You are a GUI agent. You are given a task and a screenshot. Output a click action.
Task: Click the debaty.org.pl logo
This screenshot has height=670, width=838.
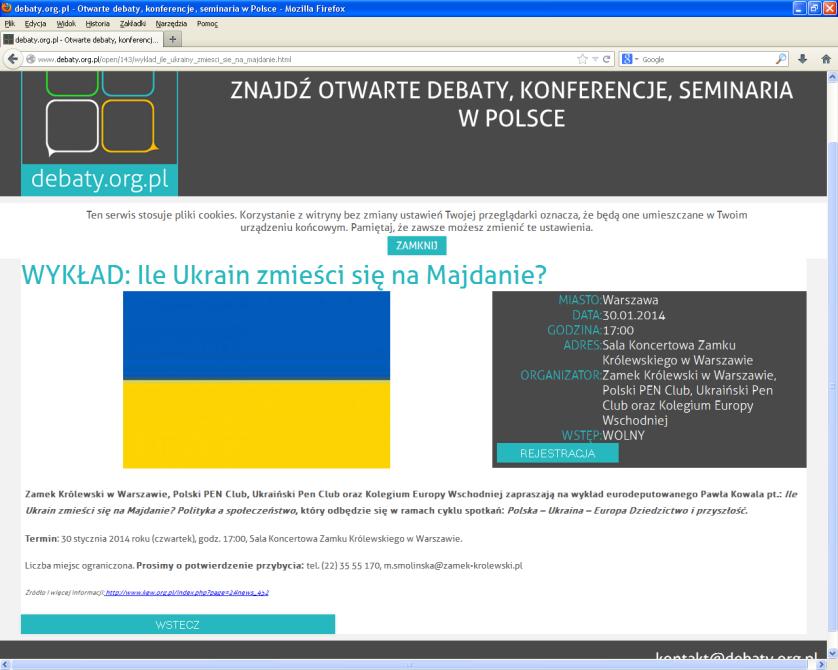pos(99,134)
